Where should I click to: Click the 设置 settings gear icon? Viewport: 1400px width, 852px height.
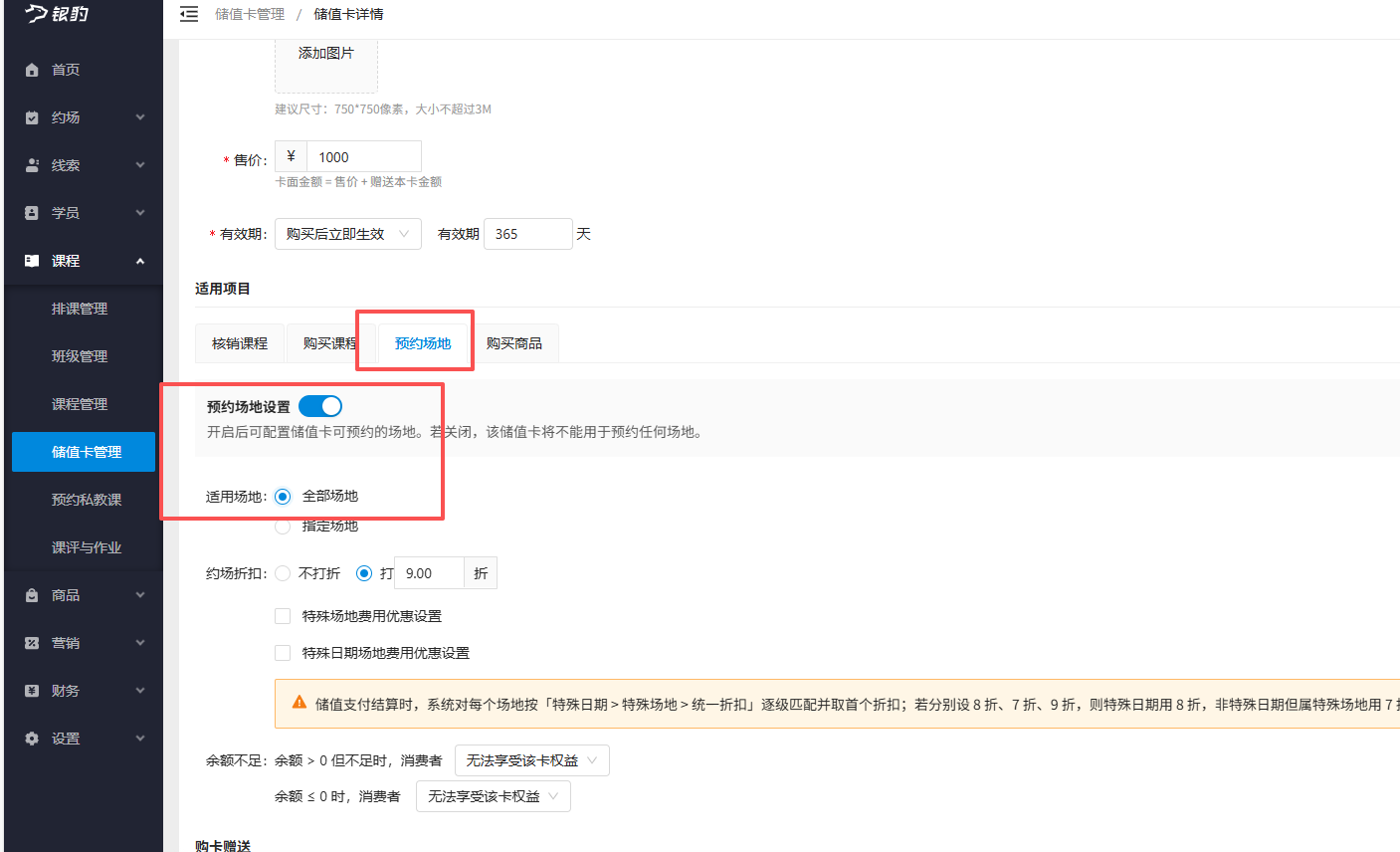point(34,738)
